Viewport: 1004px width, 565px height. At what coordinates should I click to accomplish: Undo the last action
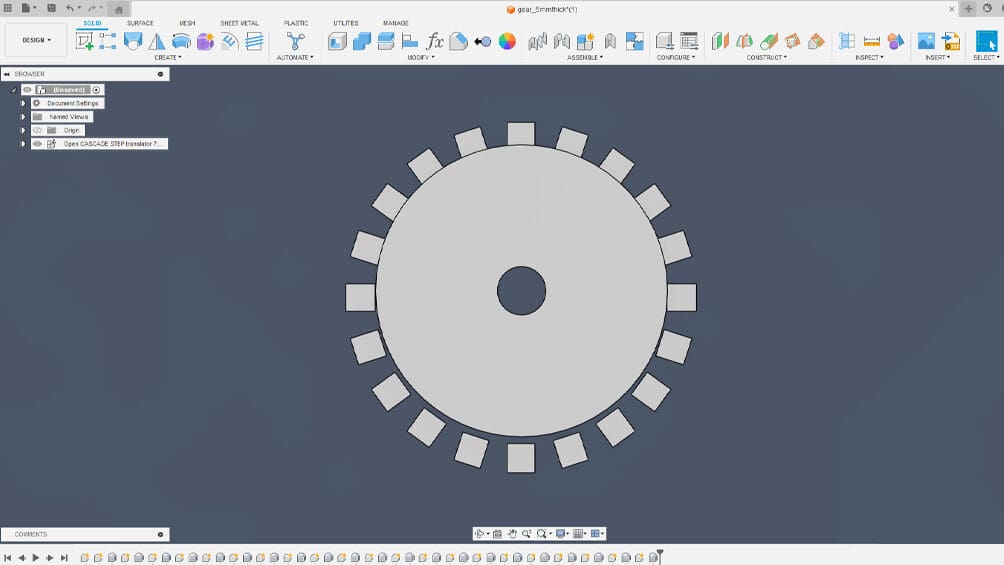pyautogui.click(x=69, y=8)
